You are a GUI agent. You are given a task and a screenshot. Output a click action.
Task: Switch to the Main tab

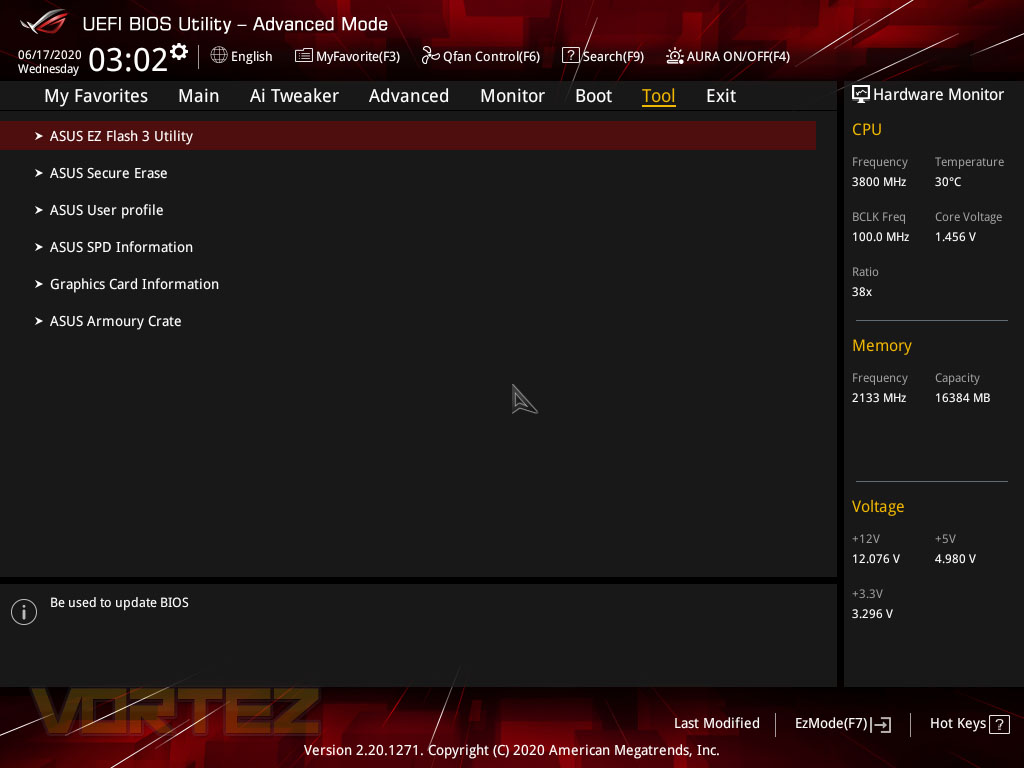click(x=199, y=96)
